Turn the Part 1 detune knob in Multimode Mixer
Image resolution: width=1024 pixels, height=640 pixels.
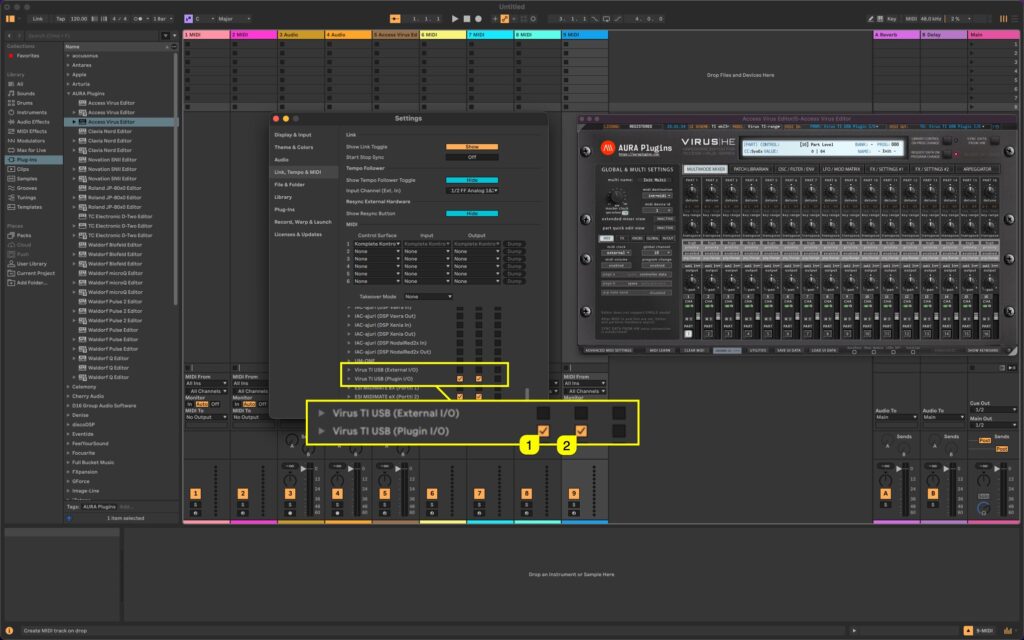690,192
